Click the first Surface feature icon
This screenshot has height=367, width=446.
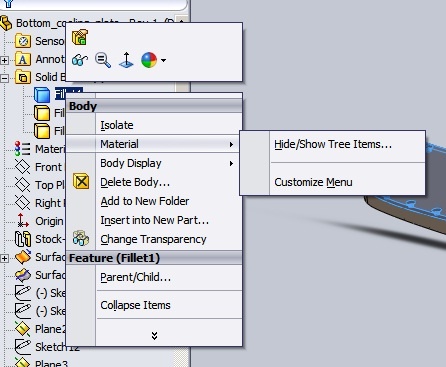point(23,257)
